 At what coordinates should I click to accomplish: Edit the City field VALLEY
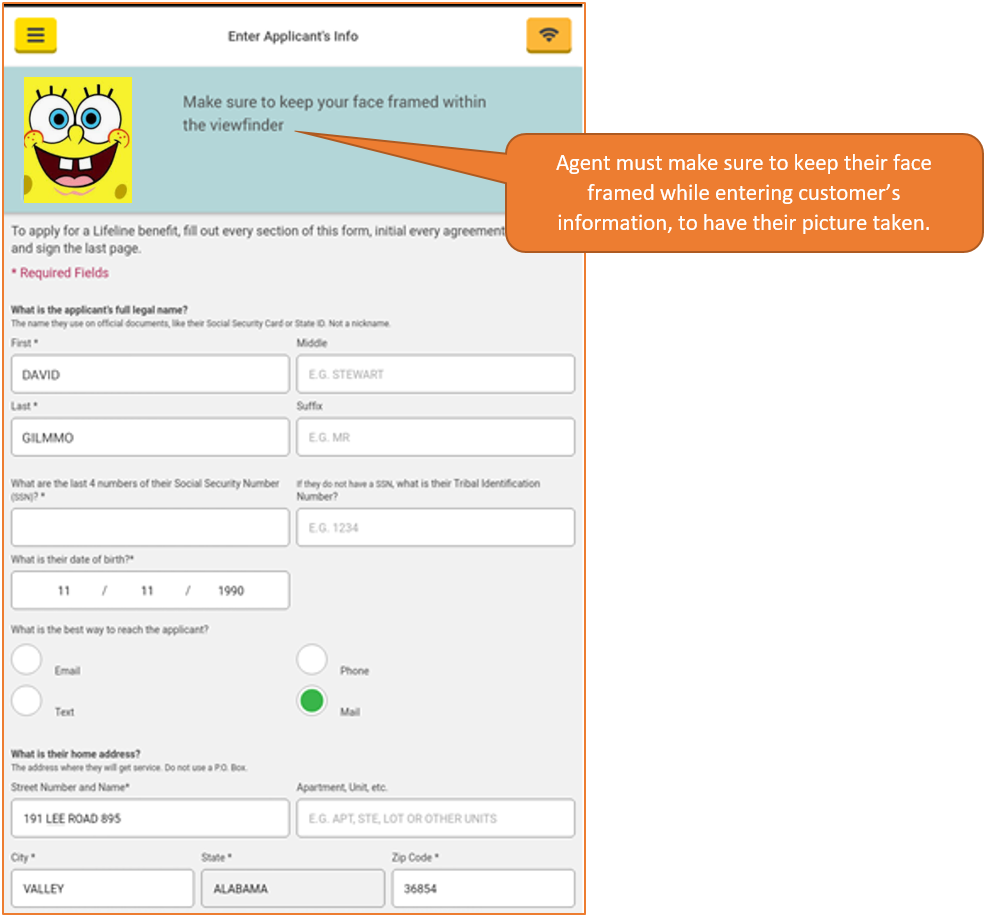103,888
